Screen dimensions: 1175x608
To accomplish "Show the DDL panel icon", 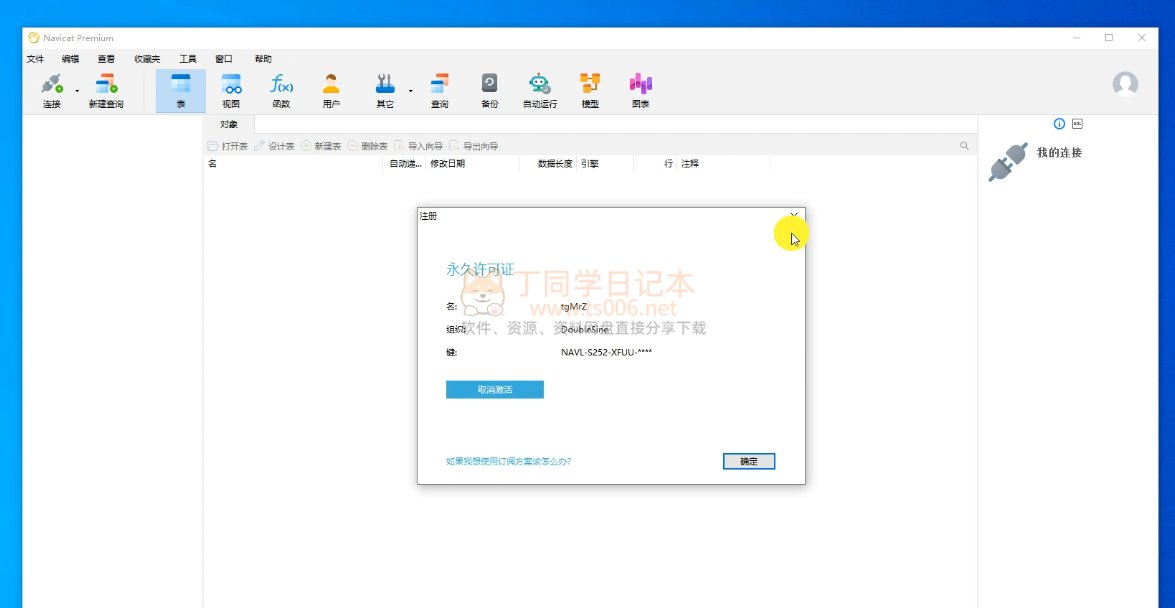I will (1077, 124).
